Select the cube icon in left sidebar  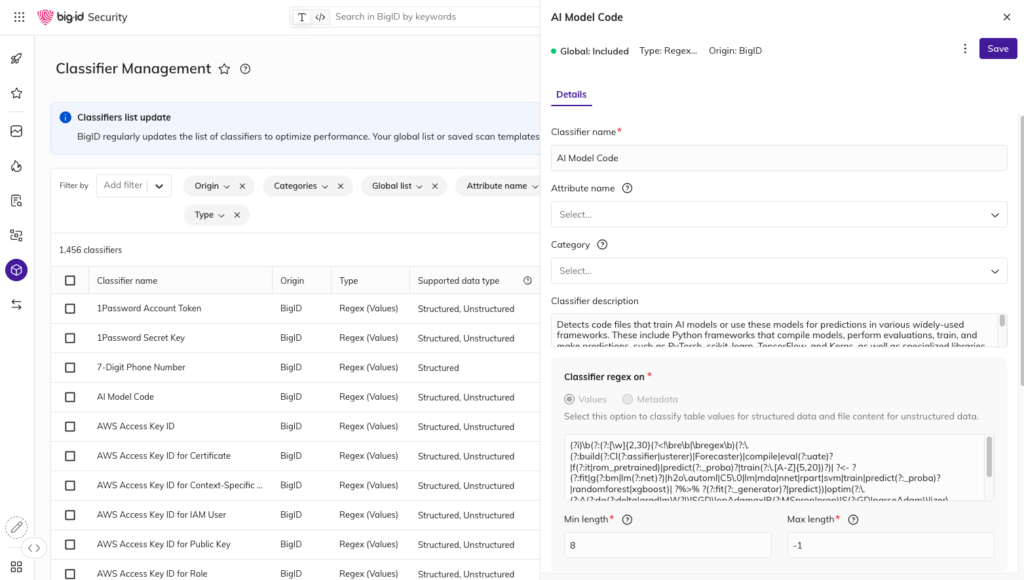coord(16,270)
